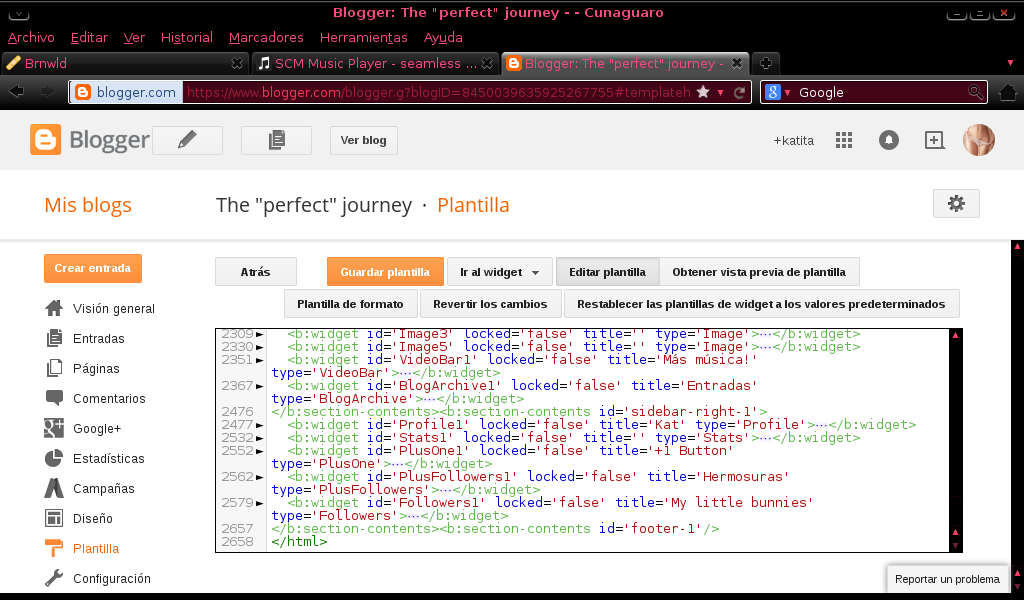Click the Ver blog button
1024x600 pixels.
(364, 140)
